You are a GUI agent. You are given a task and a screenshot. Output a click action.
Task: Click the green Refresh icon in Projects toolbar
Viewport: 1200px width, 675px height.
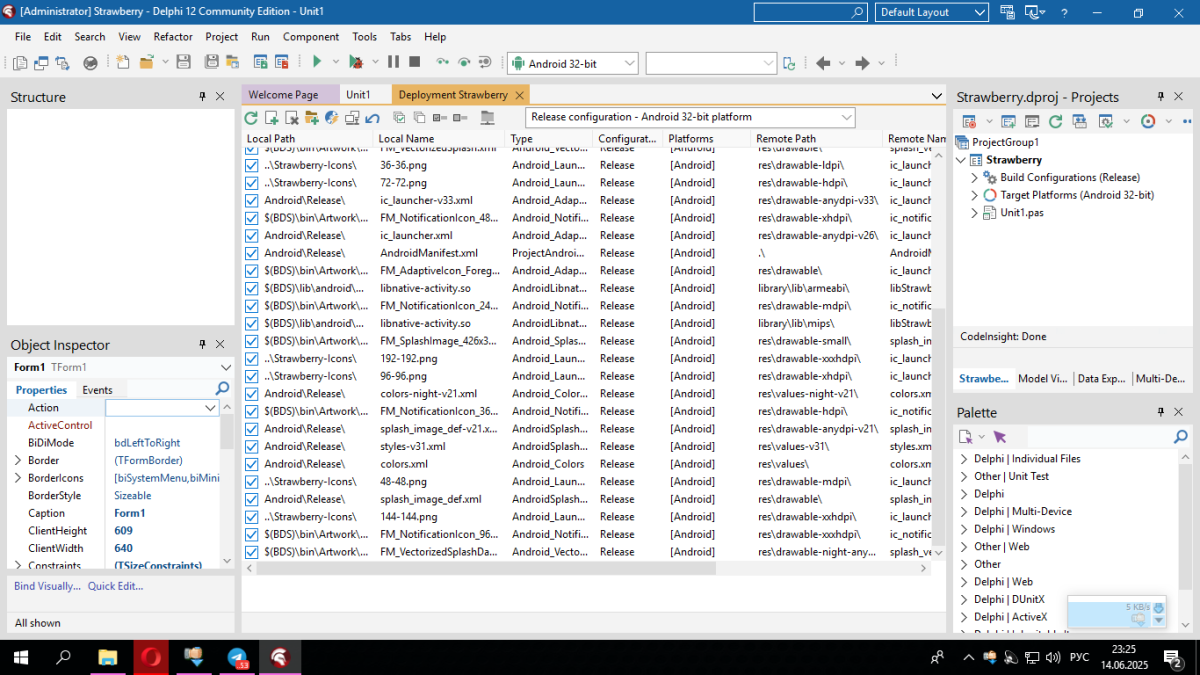click(x=1055, y=121)
